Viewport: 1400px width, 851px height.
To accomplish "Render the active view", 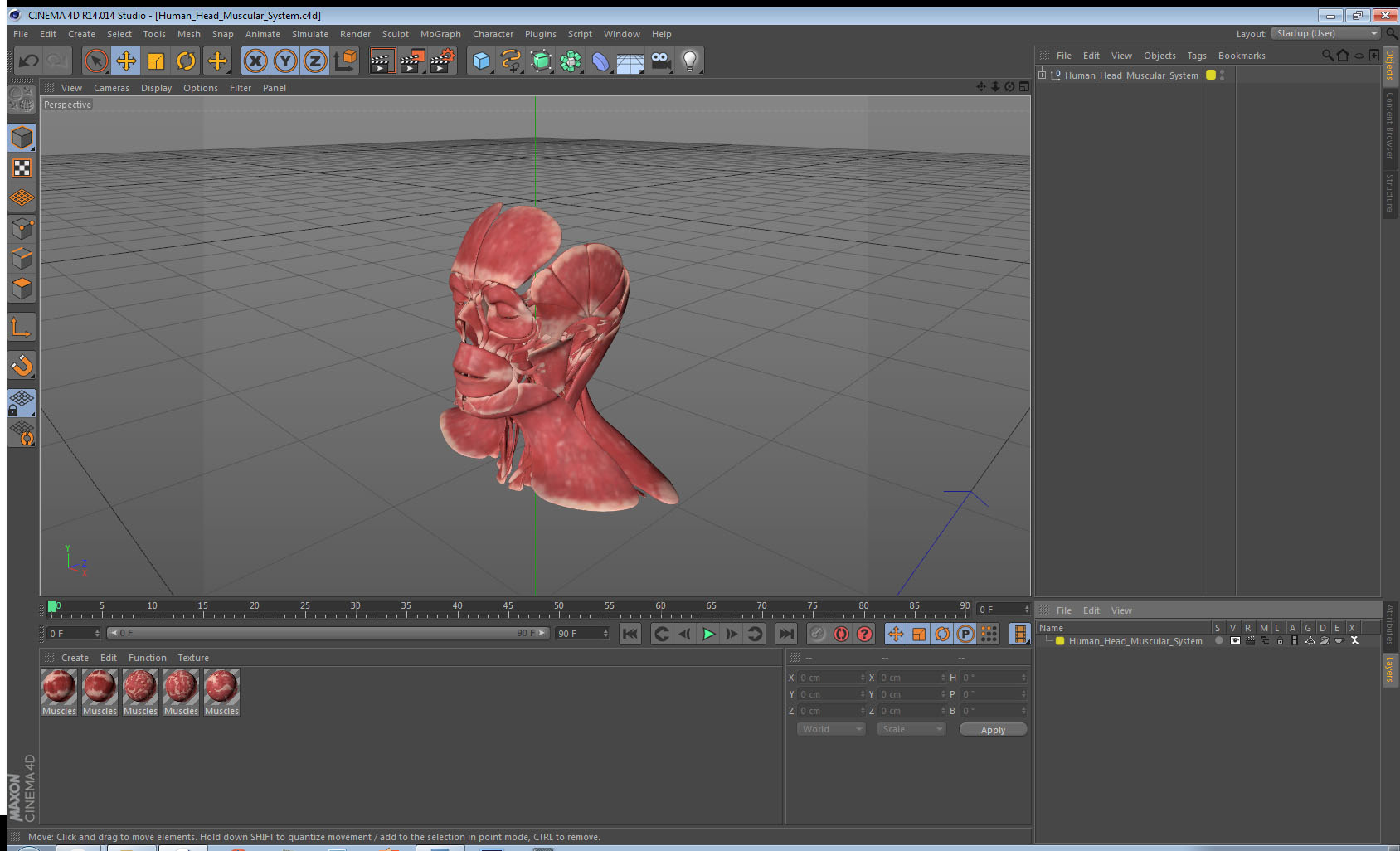I will point(382,61).
